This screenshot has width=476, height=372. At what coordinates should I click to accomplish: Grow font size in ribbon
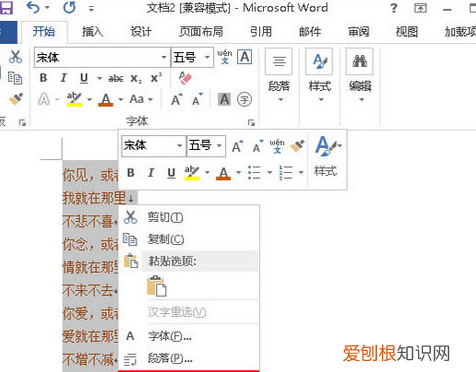tap(176, 99)
